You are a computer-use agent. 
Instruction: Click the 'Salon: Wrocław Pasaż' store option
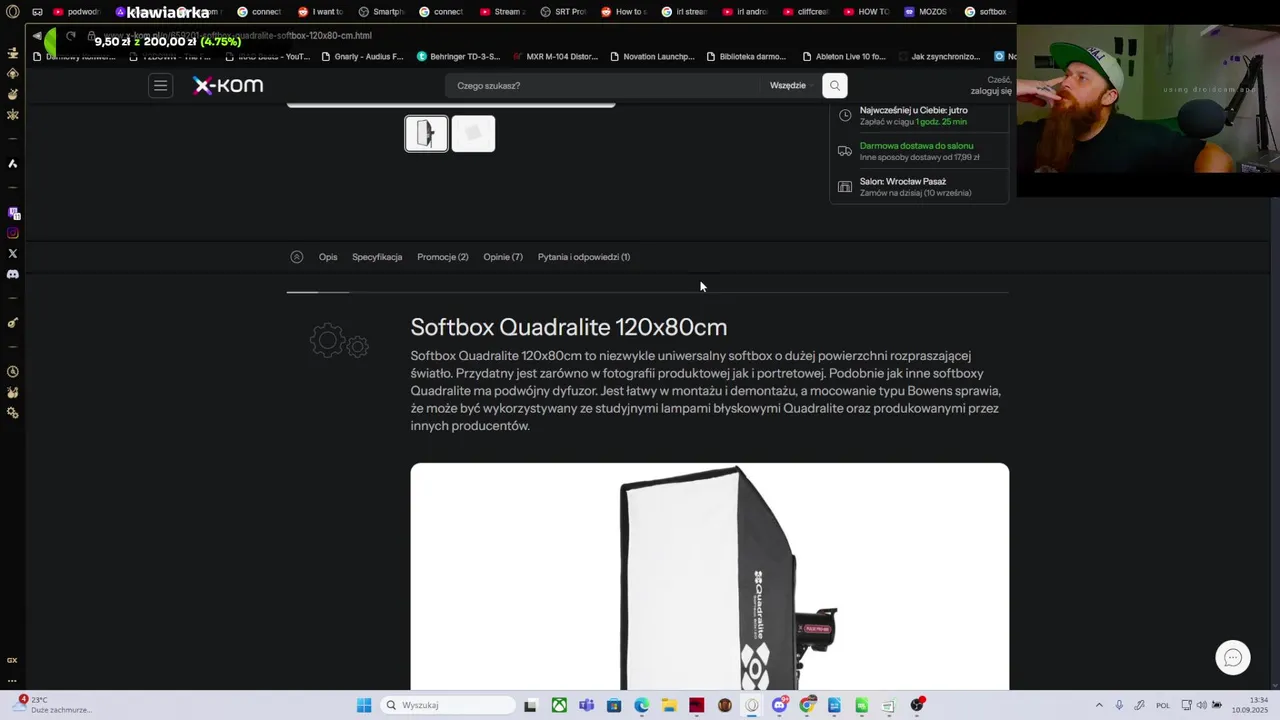[x=918, y=187]
